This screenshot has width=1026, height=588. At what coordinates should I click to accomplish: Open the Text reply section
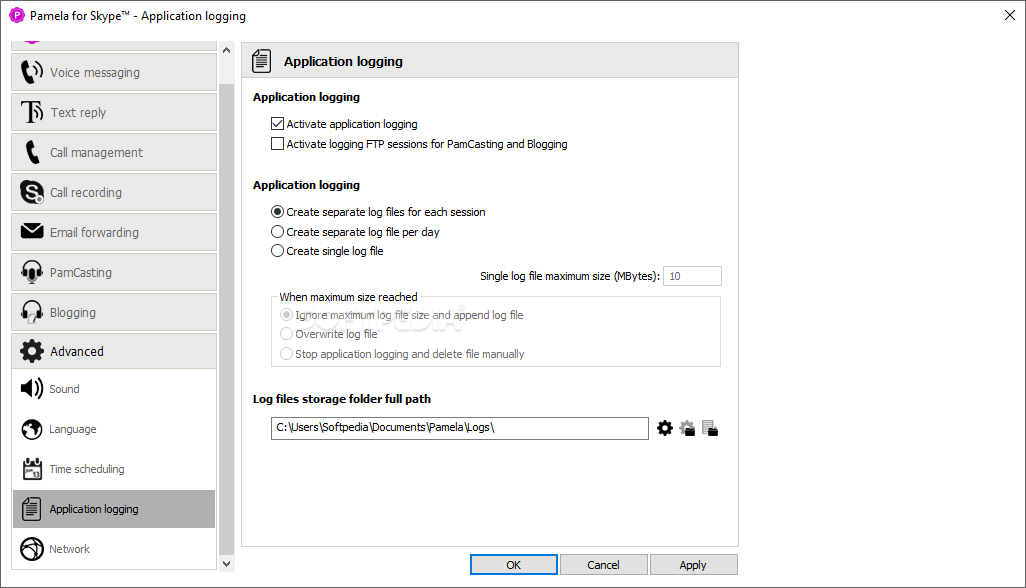(114, 112)
